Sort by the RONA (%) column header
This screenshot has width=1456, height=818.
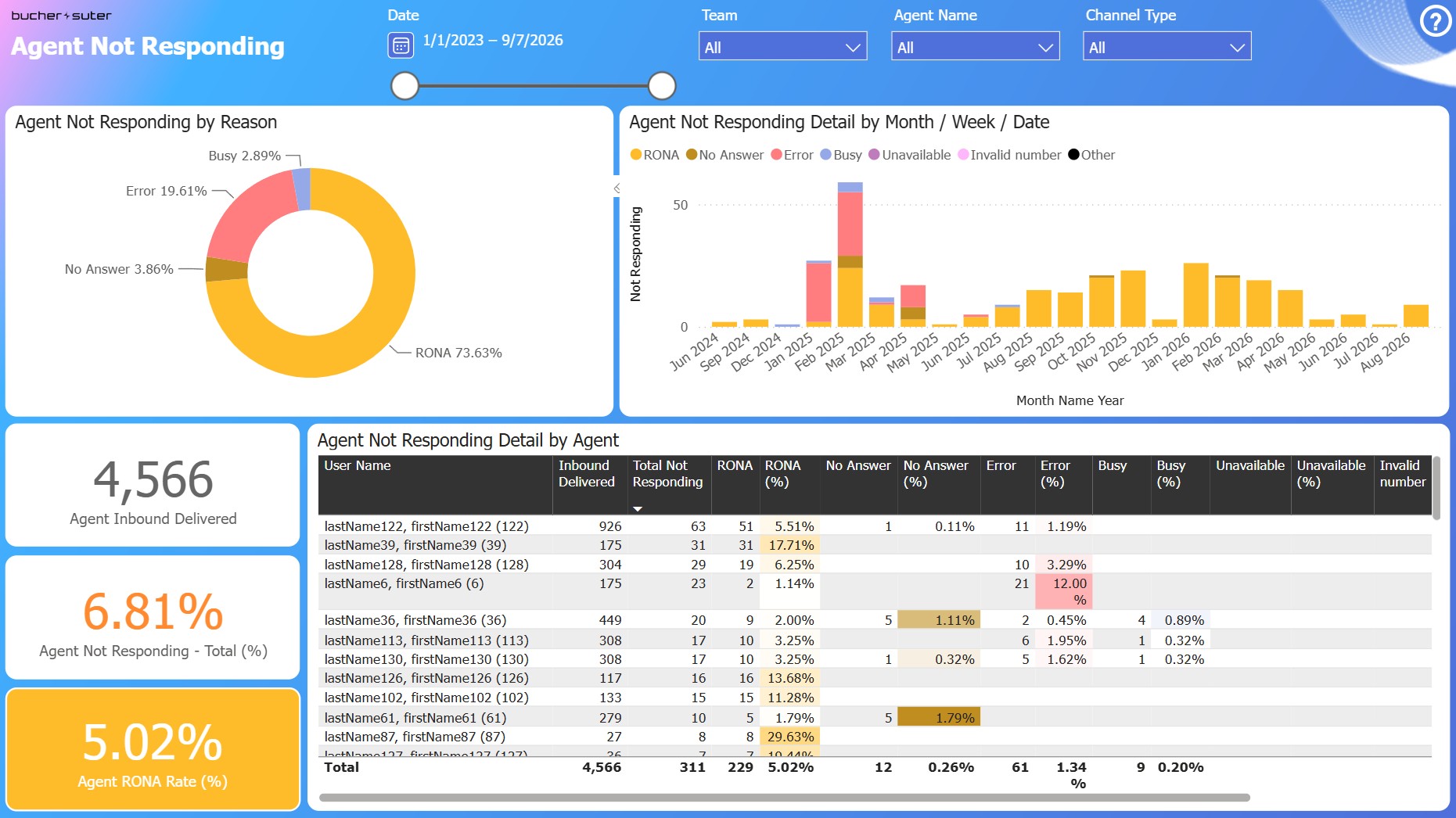pyautogui.click(x=789, y=485)
